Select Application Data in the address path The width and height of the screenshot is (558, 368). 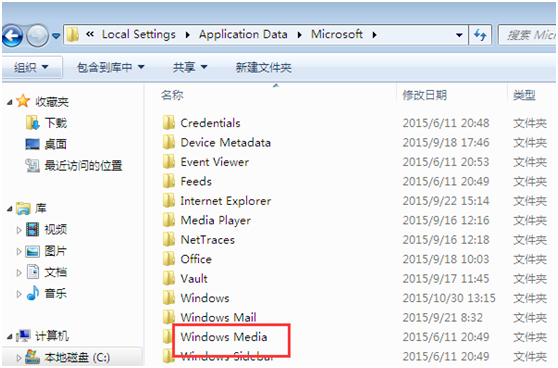click(243, 34)
